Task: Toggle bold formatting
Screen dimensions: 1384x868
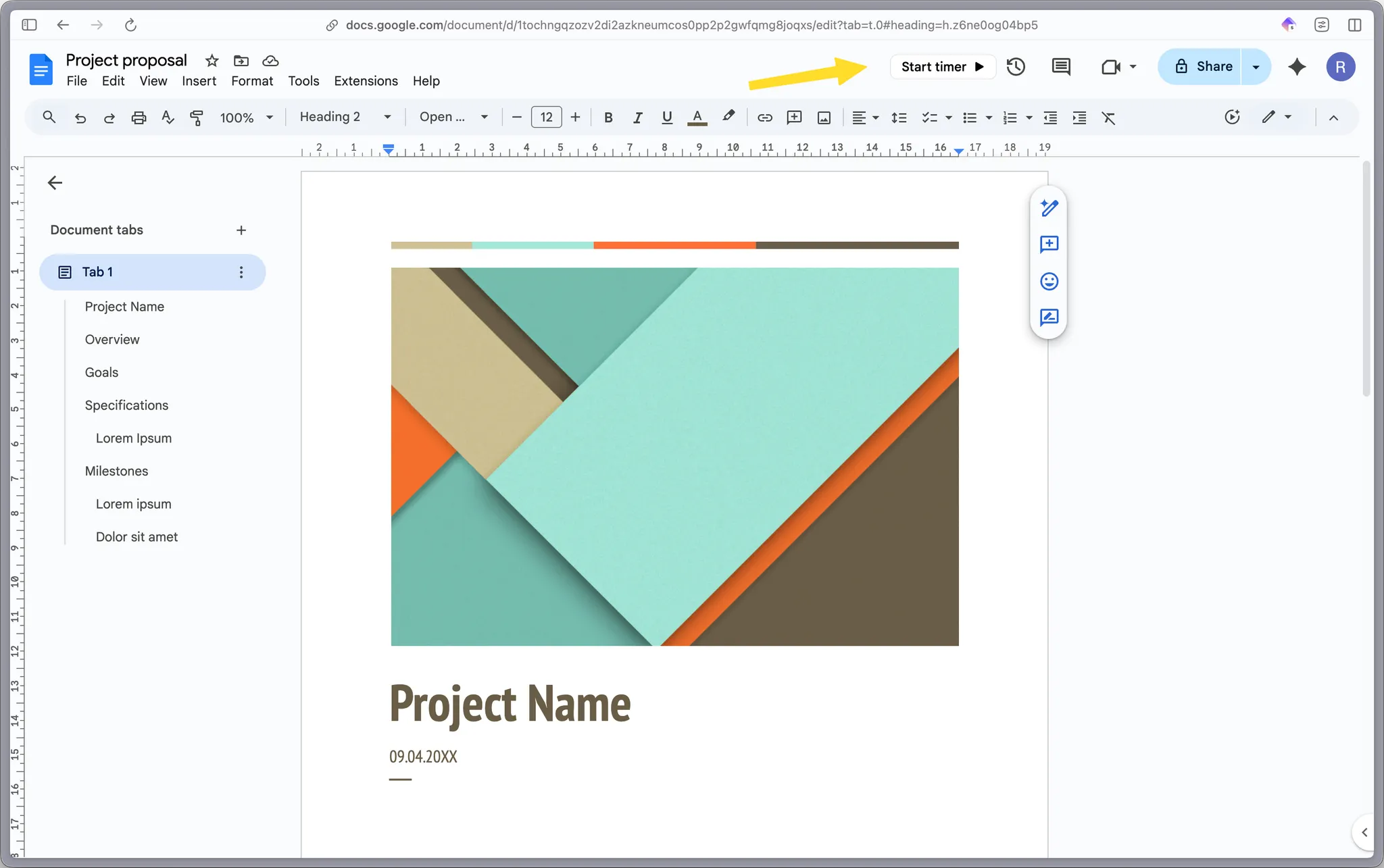Action: point(608,118)
